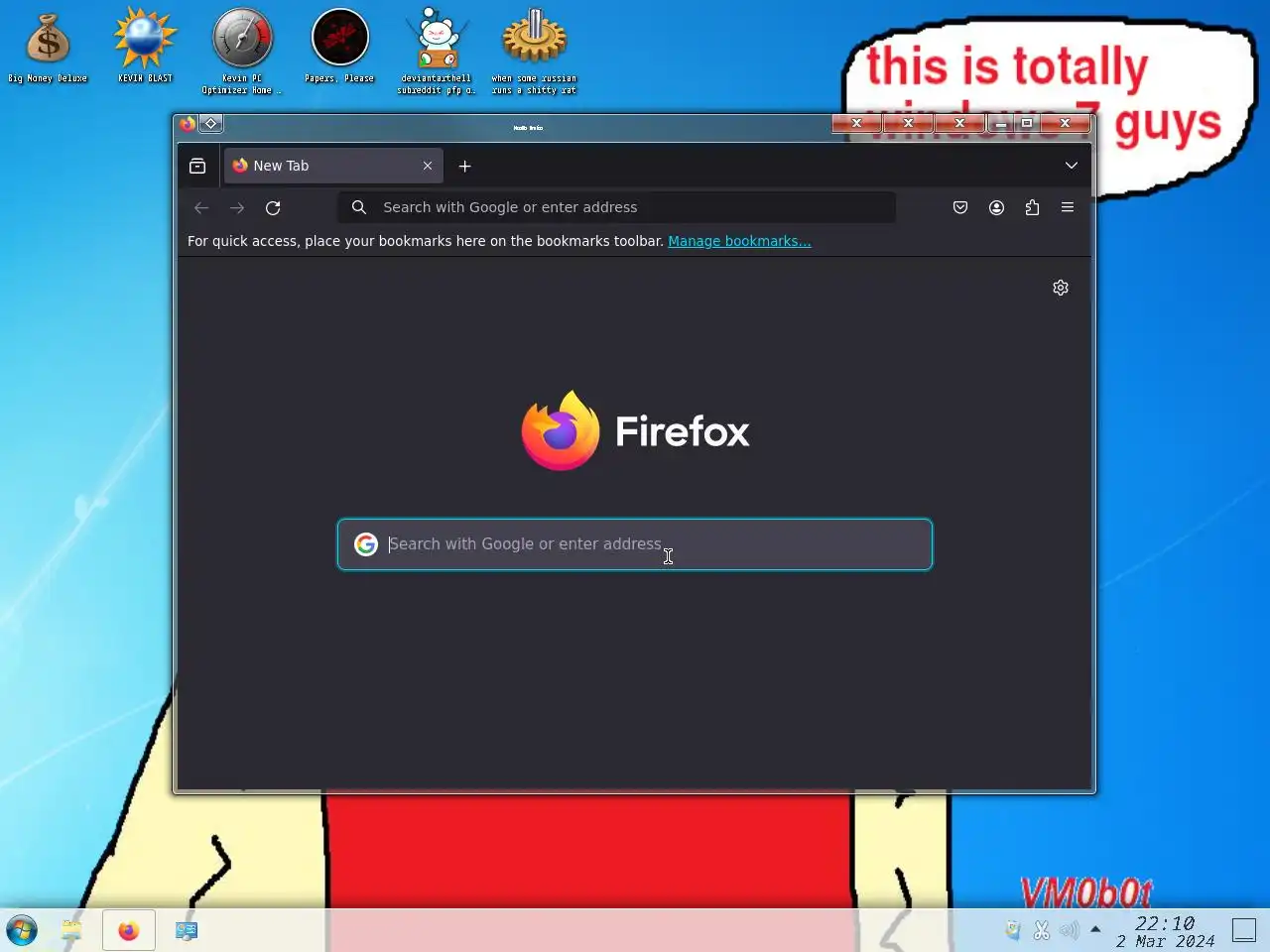The width and height of the screenshot is (1270, 952).
Task: Close the New Tab tab
Action: (x=428, y=166)
